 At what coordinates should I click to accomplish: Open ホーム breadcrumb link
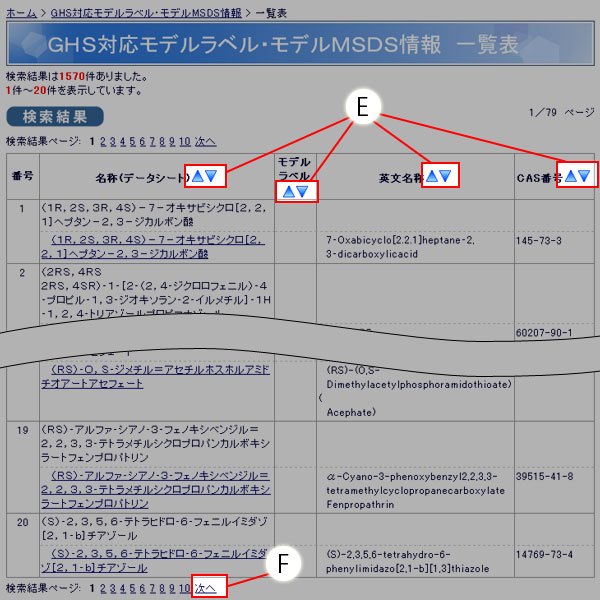click(x=21, y=13)
